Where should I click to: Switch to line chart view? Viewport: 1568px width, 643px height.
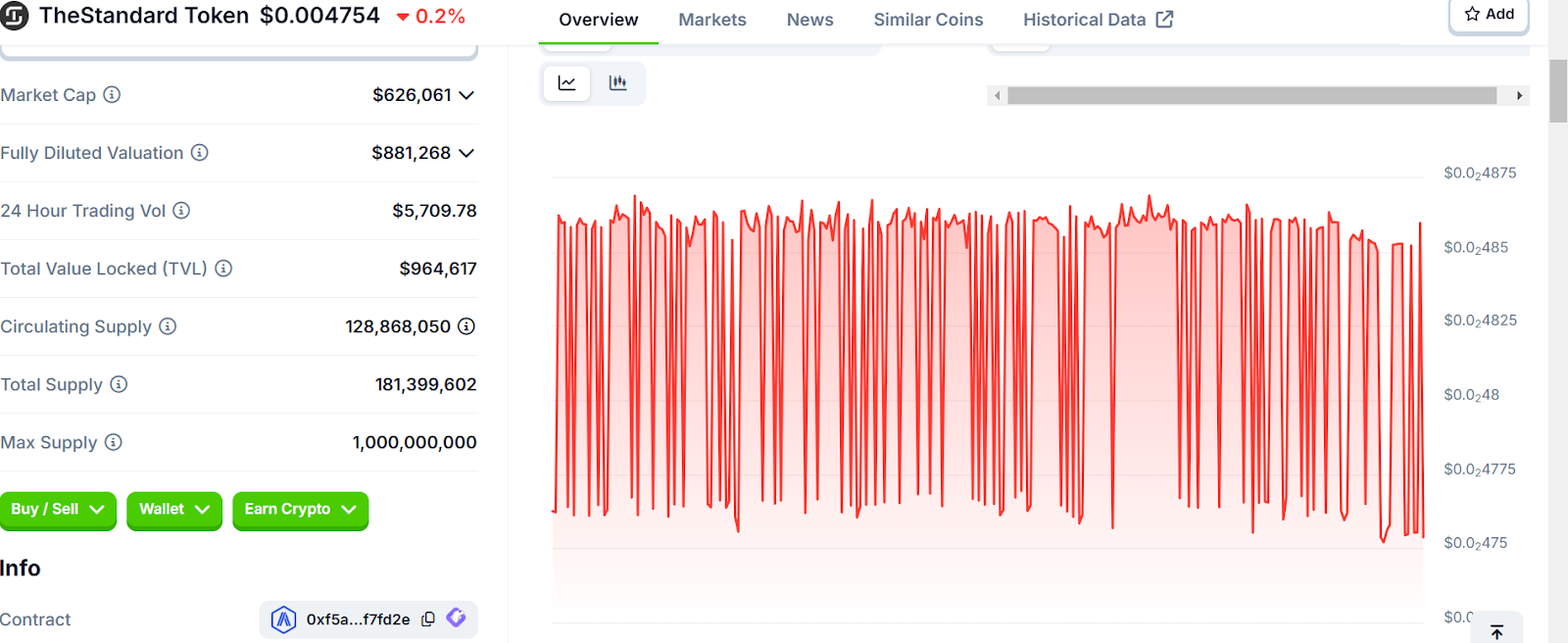coord(566,83)
